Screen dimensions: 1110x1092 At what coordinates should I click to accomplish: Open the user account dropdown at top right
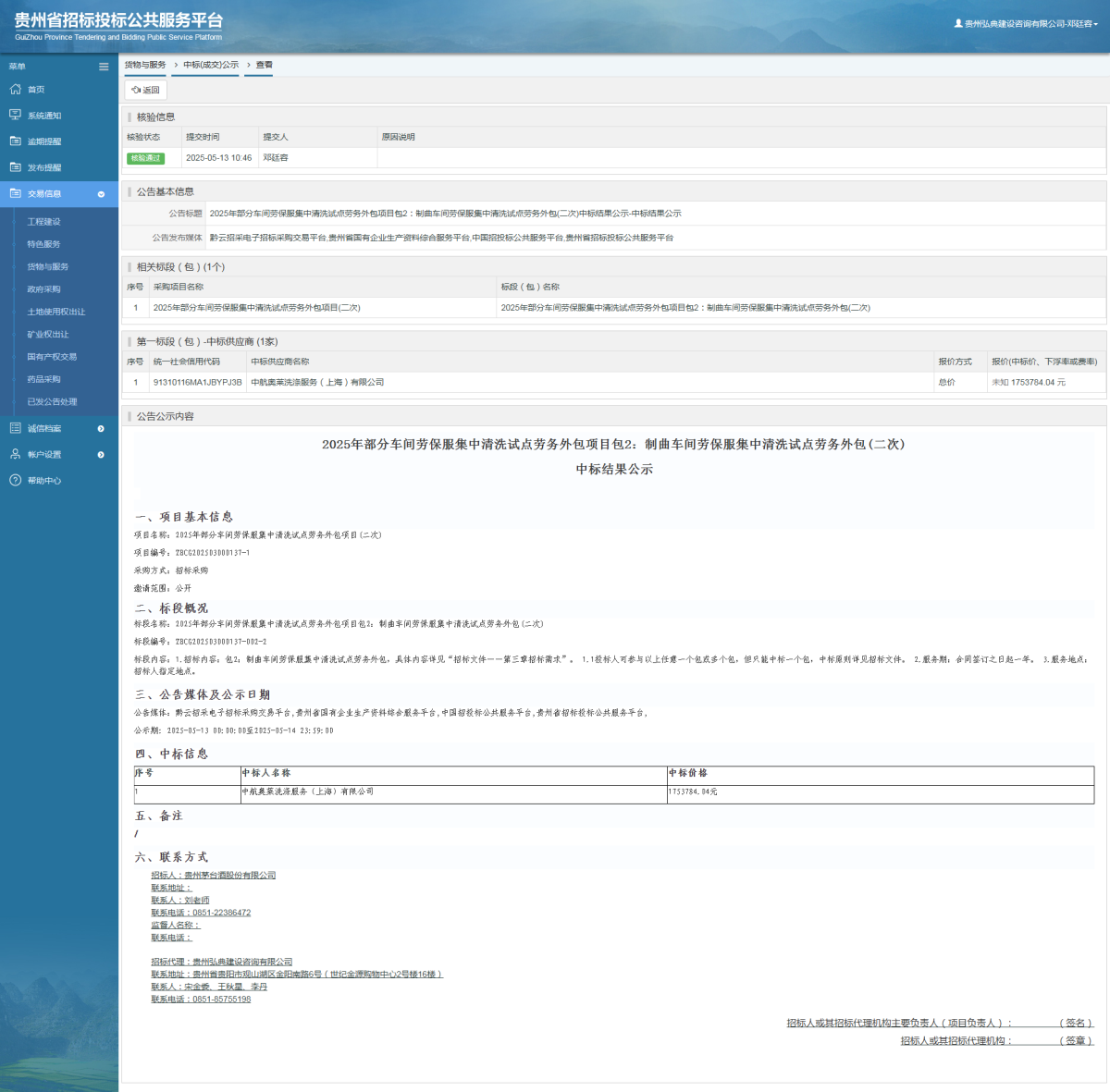pos(1027,24)
